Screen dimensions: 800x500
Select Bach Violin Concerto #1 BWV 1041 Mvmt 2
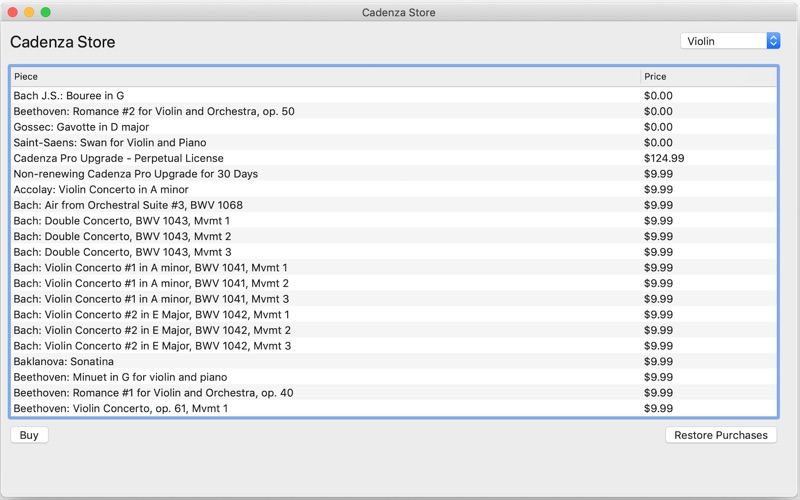tap(393, 283)
